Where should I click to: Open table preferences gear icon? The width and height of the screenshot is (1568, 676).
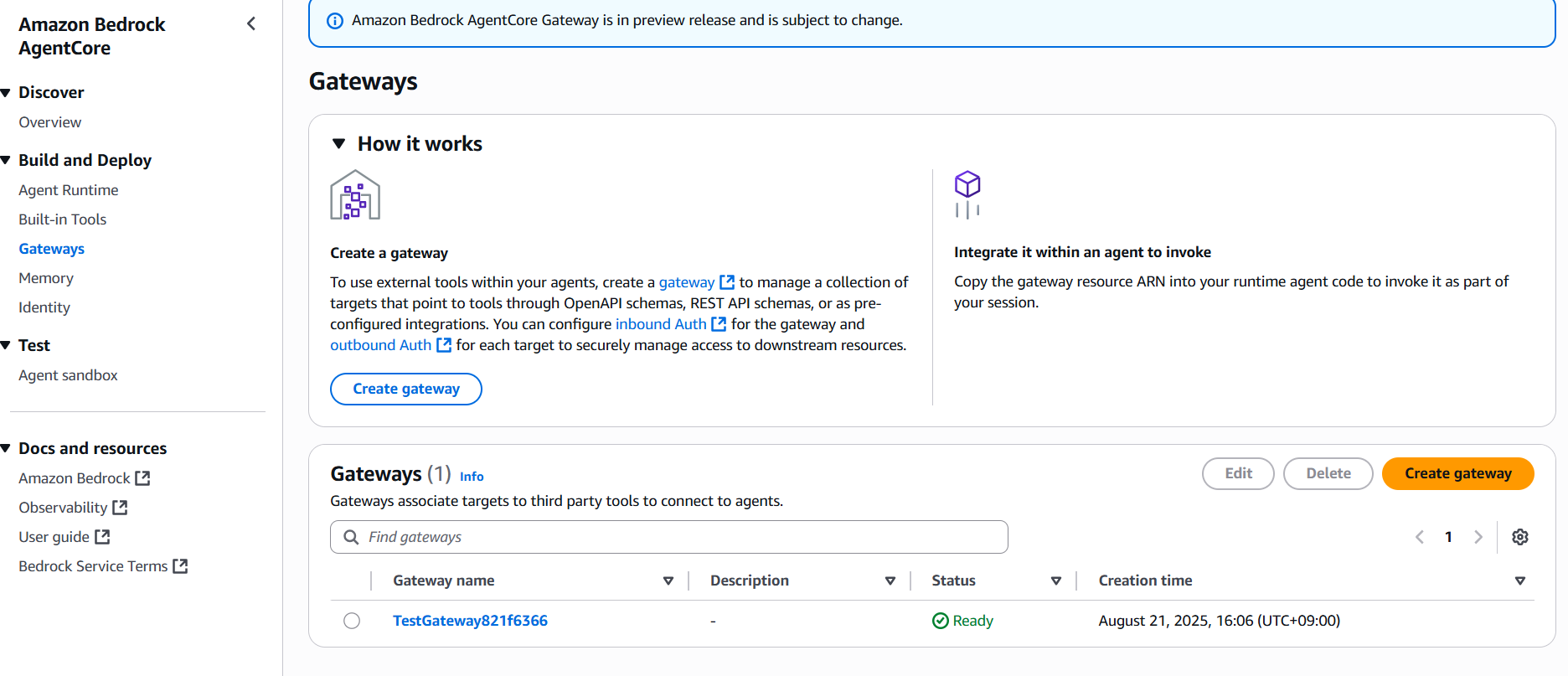coord(1520,537)
